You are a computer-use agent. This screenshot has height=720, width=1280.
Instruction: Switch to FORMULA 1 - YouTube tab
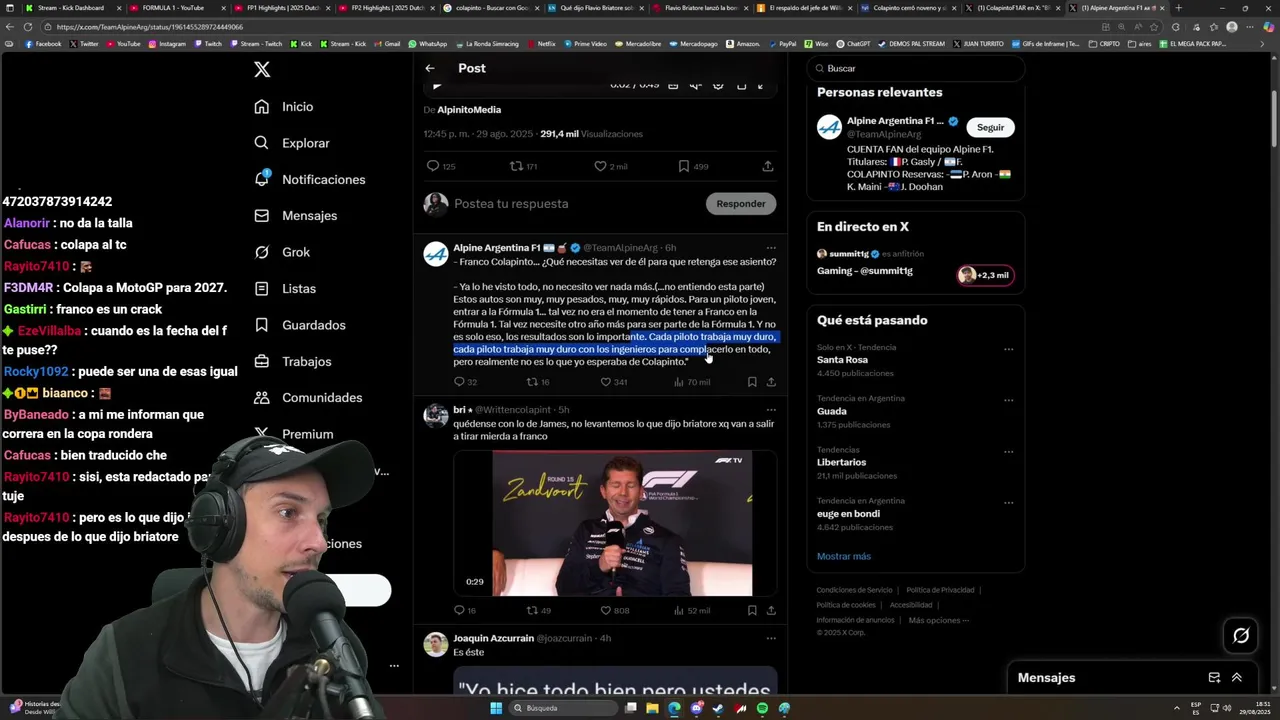(173, 8)
